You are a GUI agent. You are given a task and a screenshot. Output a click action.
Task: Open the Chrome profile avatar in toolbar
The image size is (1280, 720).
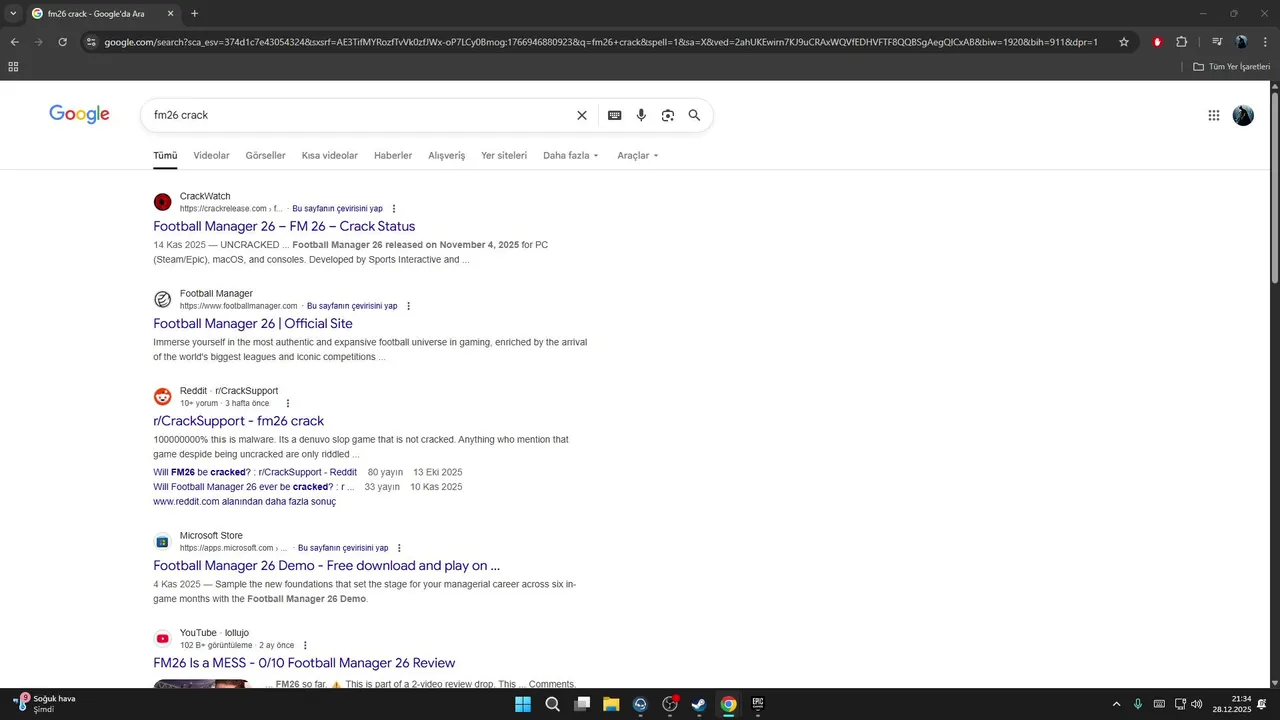pos(1241,42)
